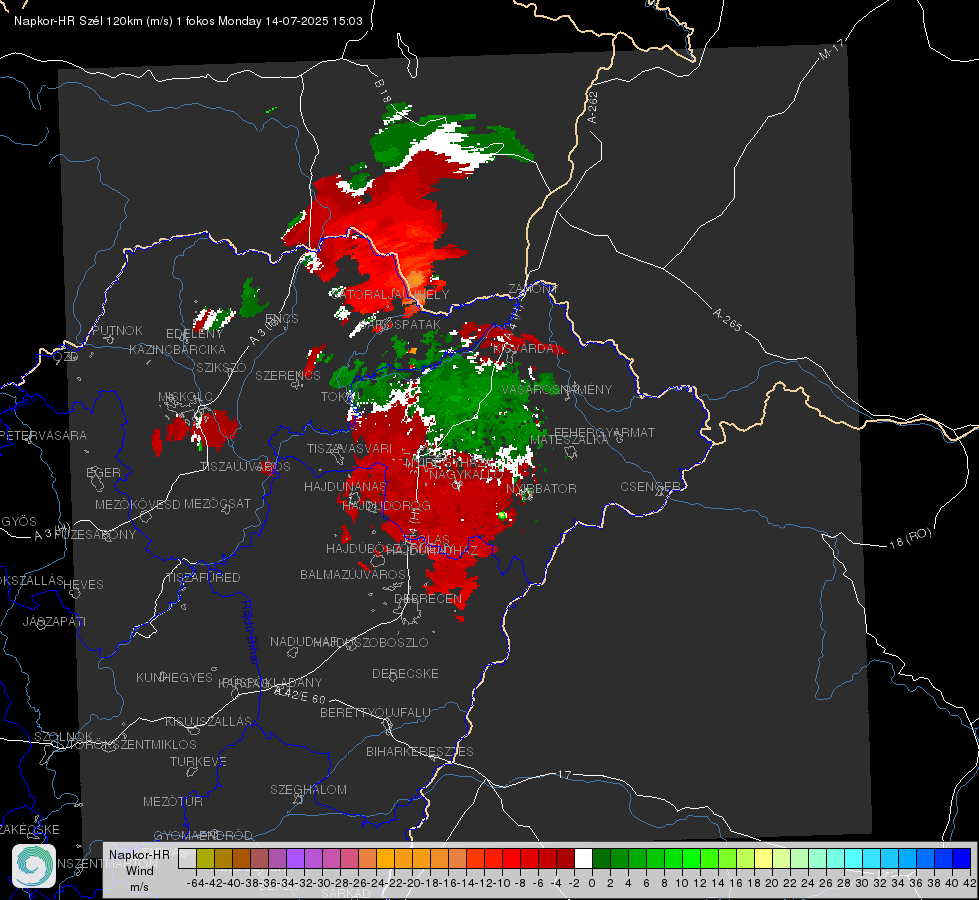Select the dark green legend swatch above 0

point(601,859)
